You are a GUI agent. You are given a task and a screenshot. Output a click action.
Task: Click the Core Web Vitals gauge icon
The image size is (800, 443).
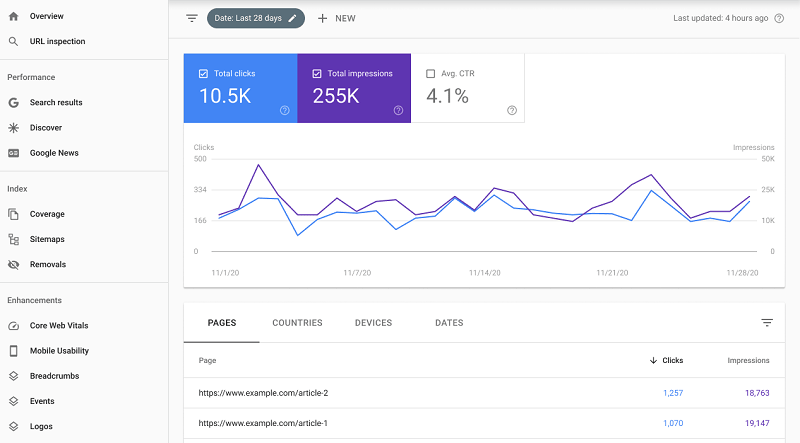pos(14,326)
